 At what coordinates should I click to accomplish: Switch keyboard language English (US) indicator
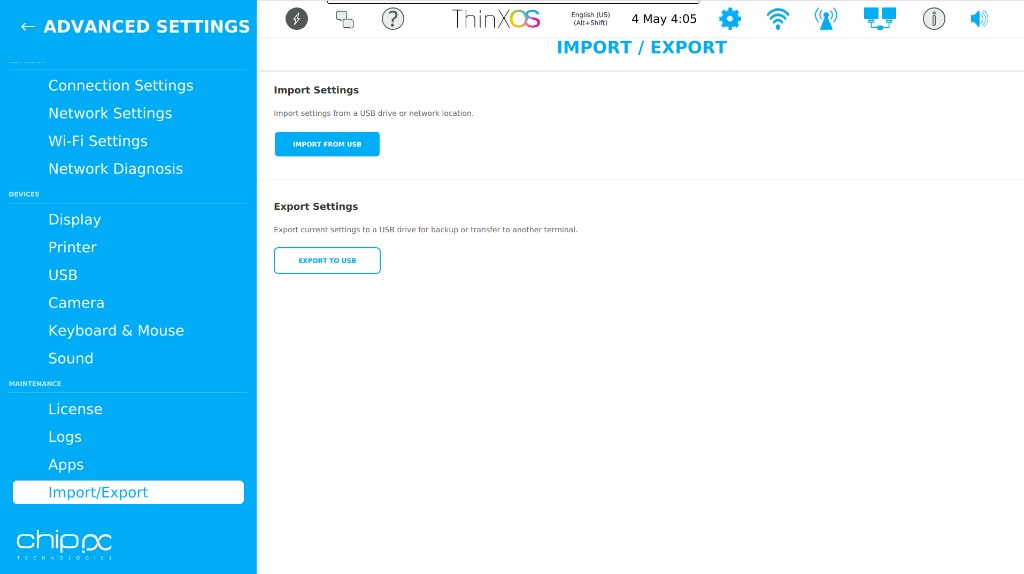tap(590, 18)
